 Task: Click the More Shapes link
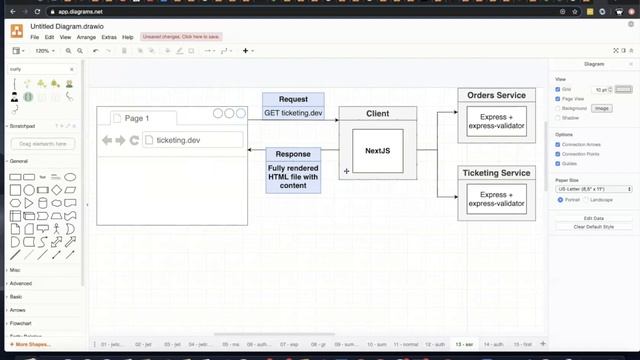click(x=30, y=344)
